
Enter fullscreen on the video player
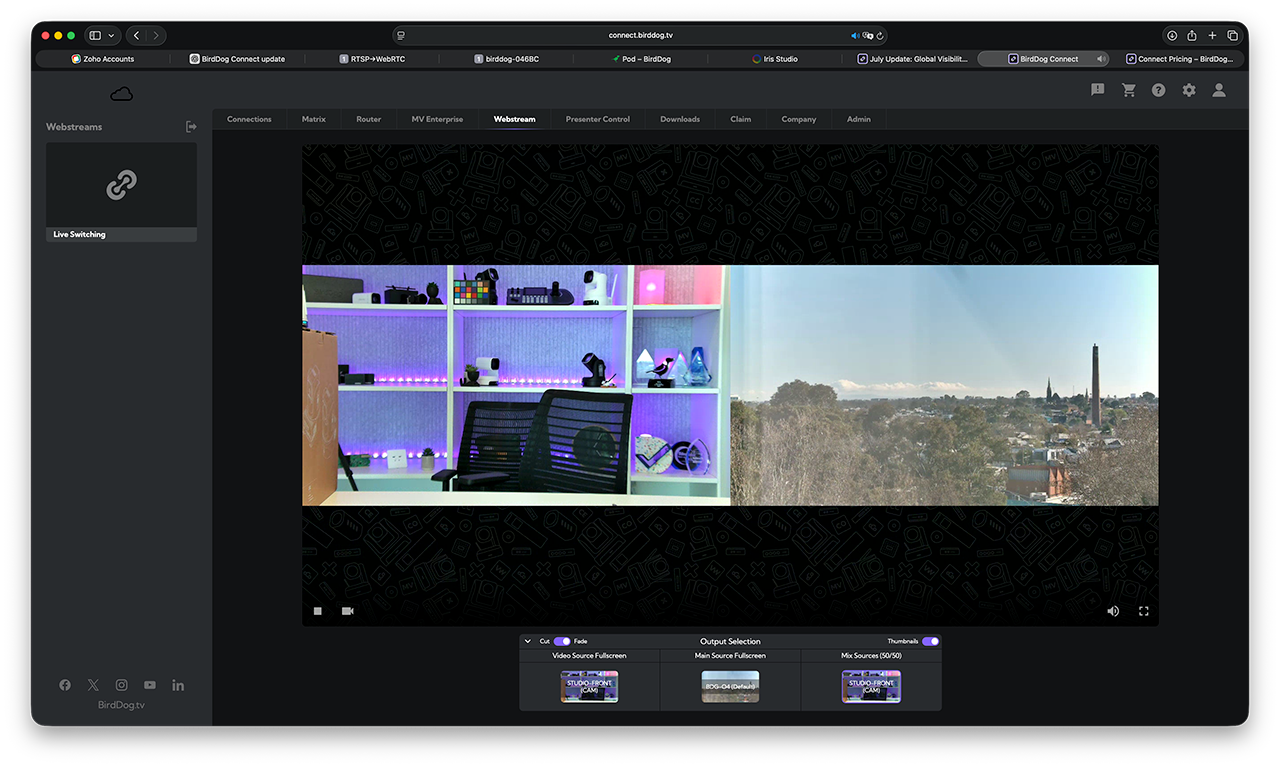click(x=1143, y=611)
